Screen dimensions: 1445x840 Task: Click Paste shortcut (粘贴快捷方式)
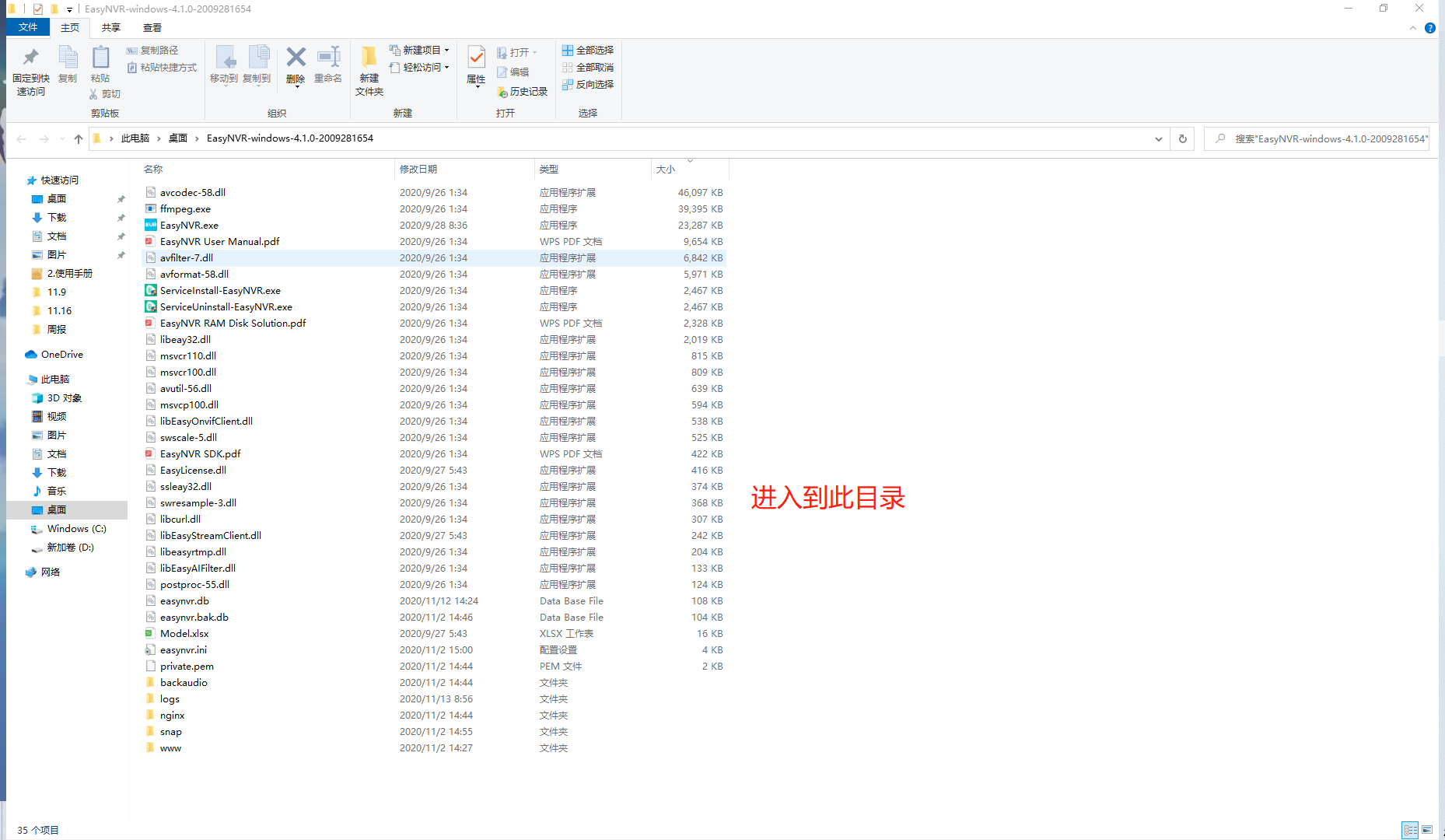click(162, 68)
